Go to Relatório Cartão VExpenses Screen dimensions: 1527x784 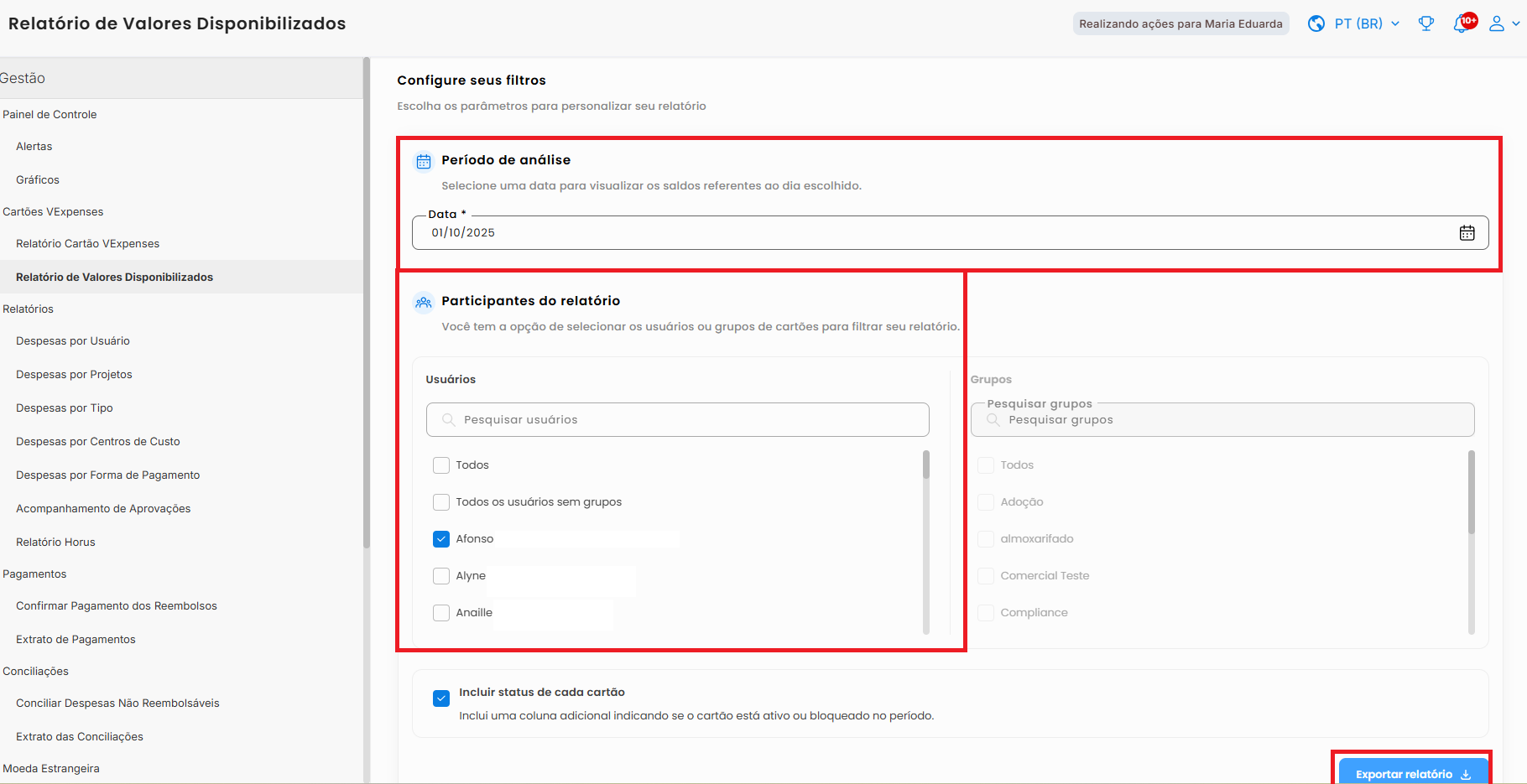coord(87,244)
